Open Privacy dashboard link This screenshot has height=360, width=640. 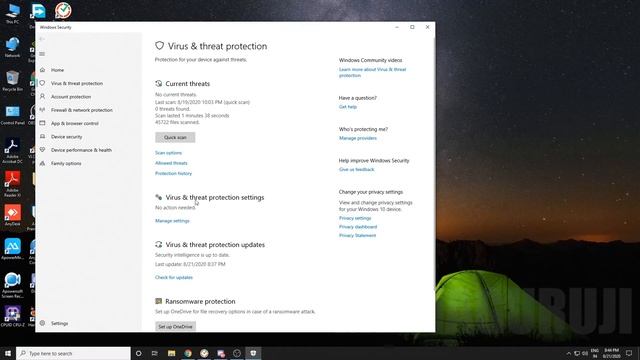(358, 227)
